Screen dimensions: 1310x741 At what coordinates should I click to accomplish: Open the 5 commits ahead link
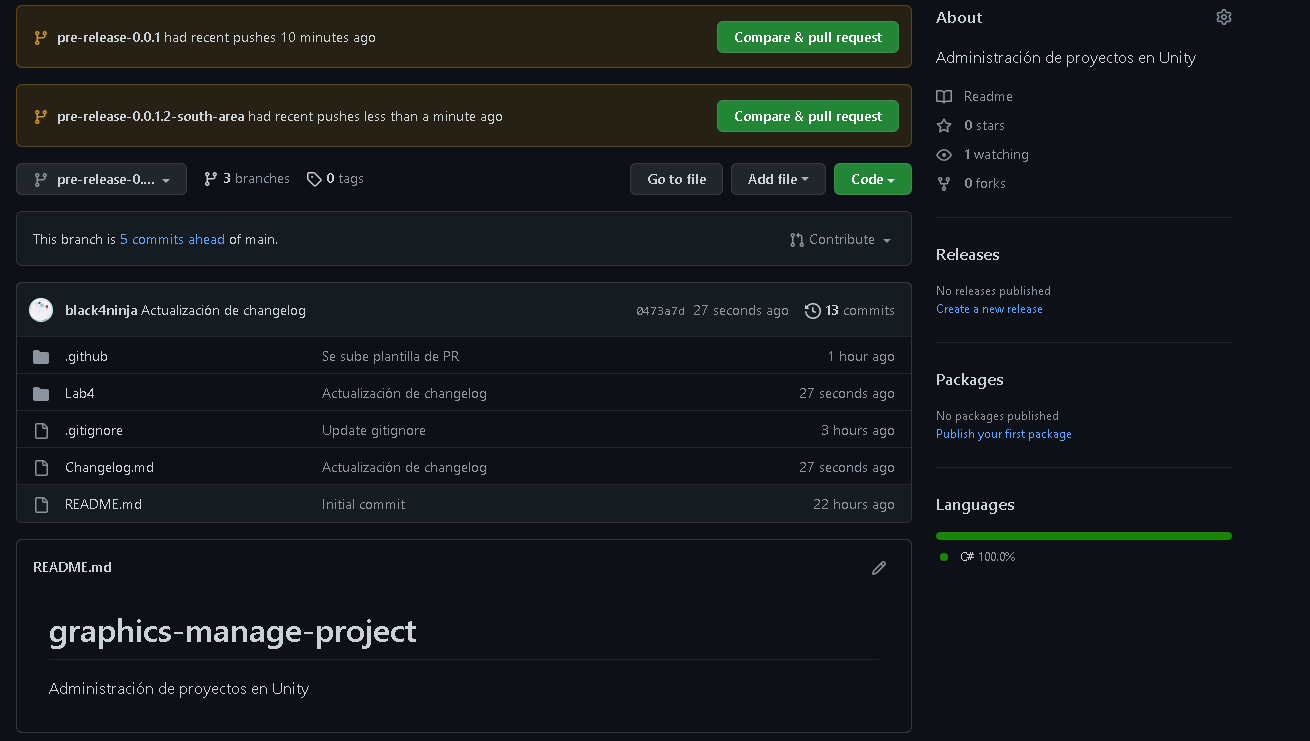tap(172, 240)
